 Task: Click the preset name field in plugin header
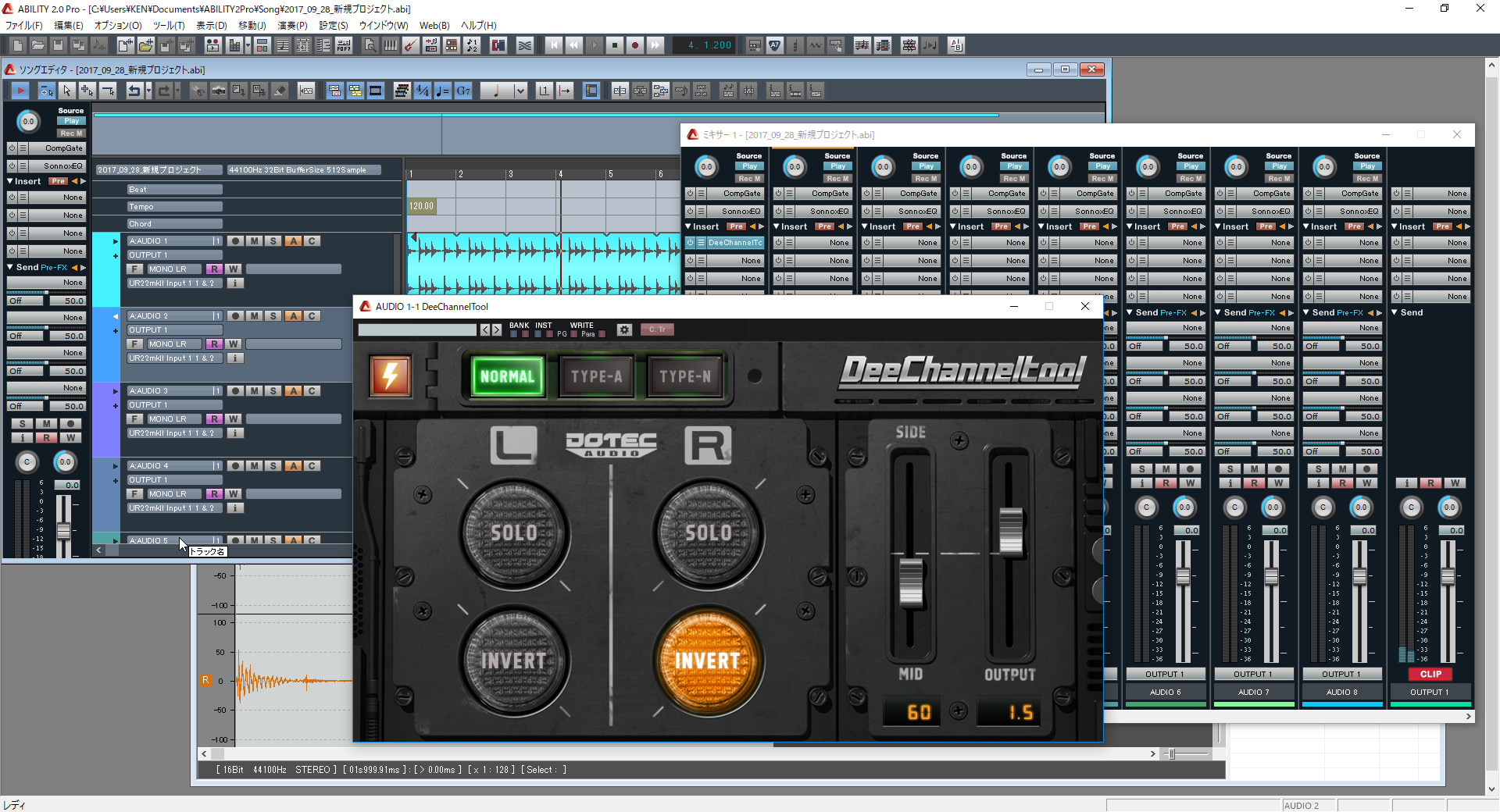click(x=417, y=329)
